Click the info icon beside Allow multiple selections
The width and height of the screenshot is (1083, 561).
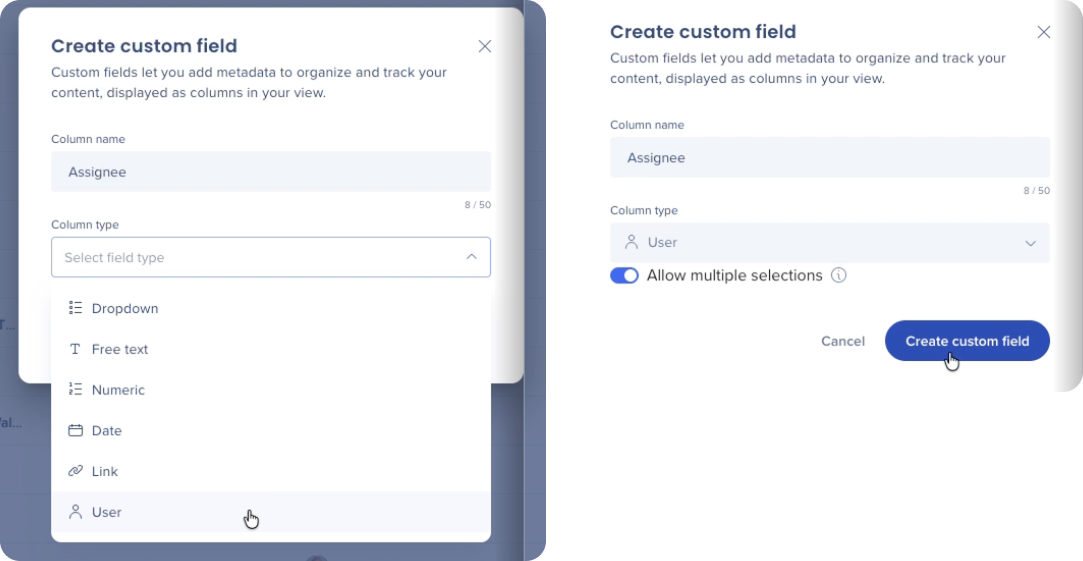[838, 276]
